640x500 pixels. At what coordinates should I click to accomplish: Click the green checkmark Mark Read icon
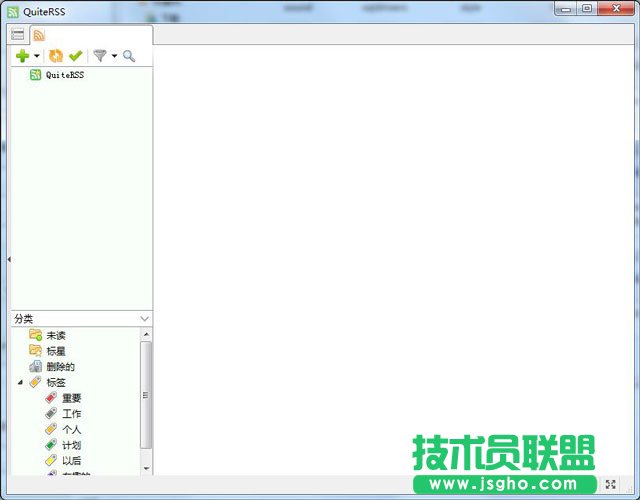point(75,56)
